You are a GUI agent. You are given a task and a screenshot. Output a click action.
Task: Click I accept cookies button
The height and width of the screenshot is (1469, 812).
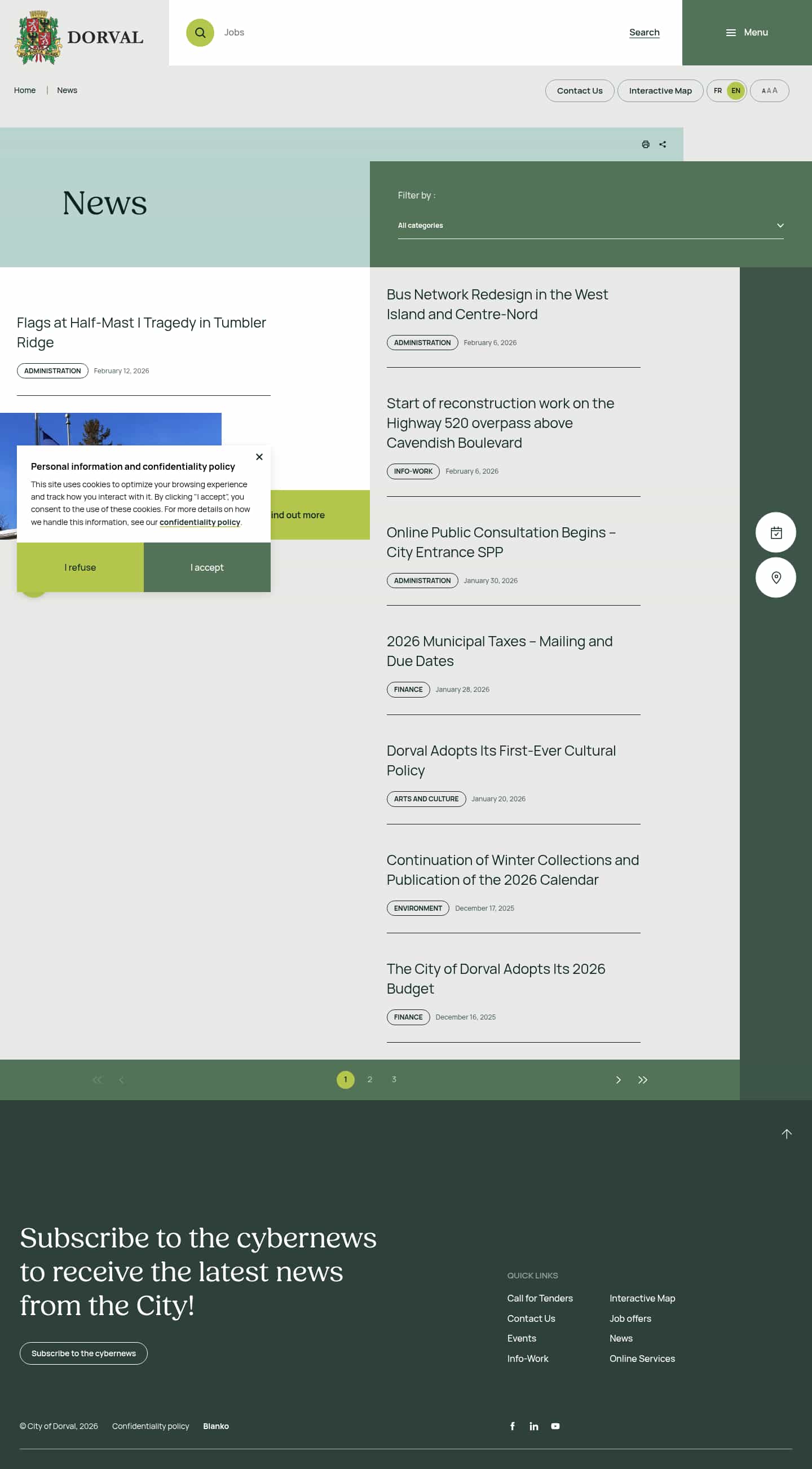(207, 567)
